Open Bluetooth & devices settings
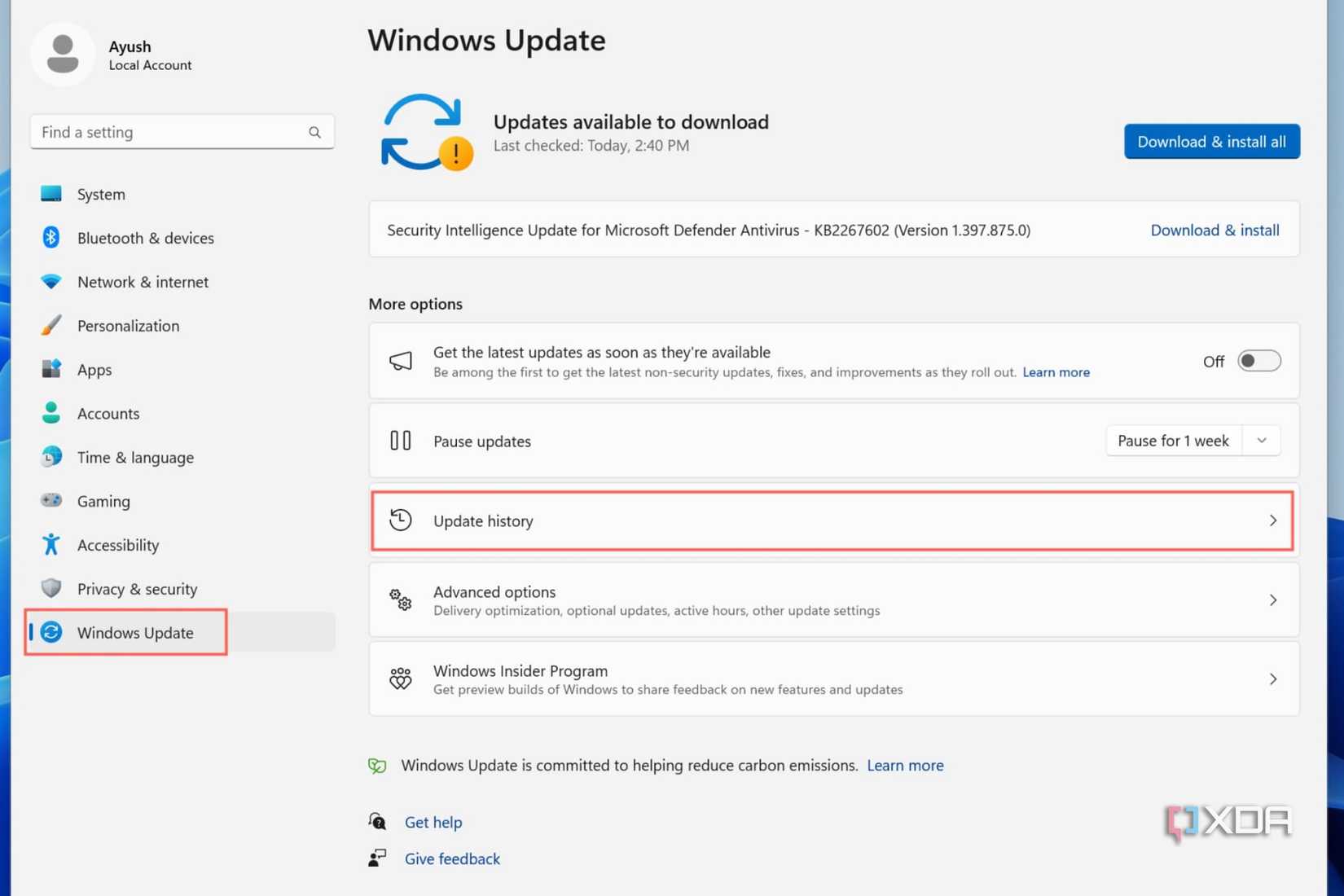 click(51, 237)
